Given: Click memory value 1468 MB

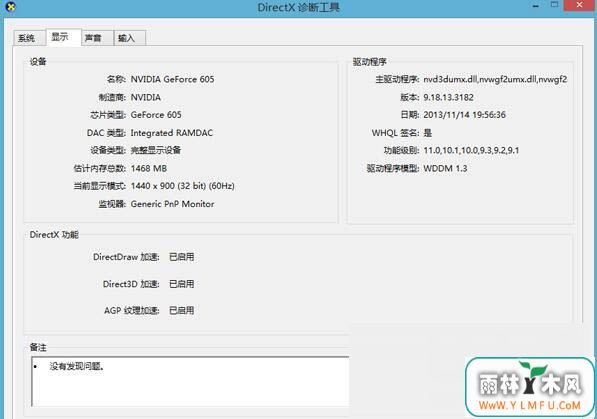Looking at the screenshot, I should coord(149,168).
